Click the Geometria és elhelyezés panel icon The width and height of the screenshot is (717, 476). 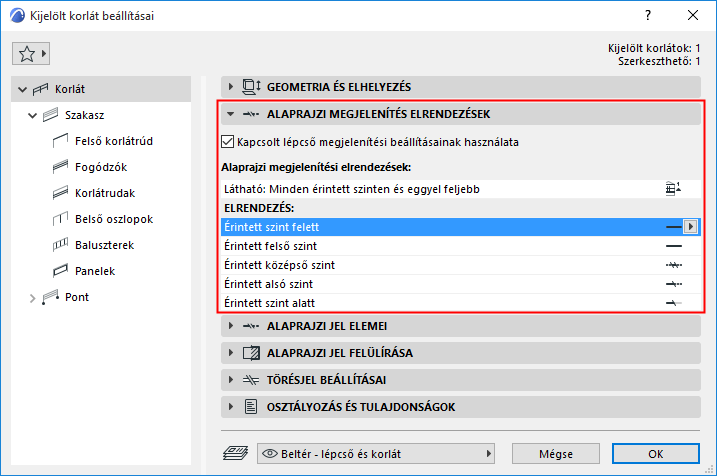point(251,87)
